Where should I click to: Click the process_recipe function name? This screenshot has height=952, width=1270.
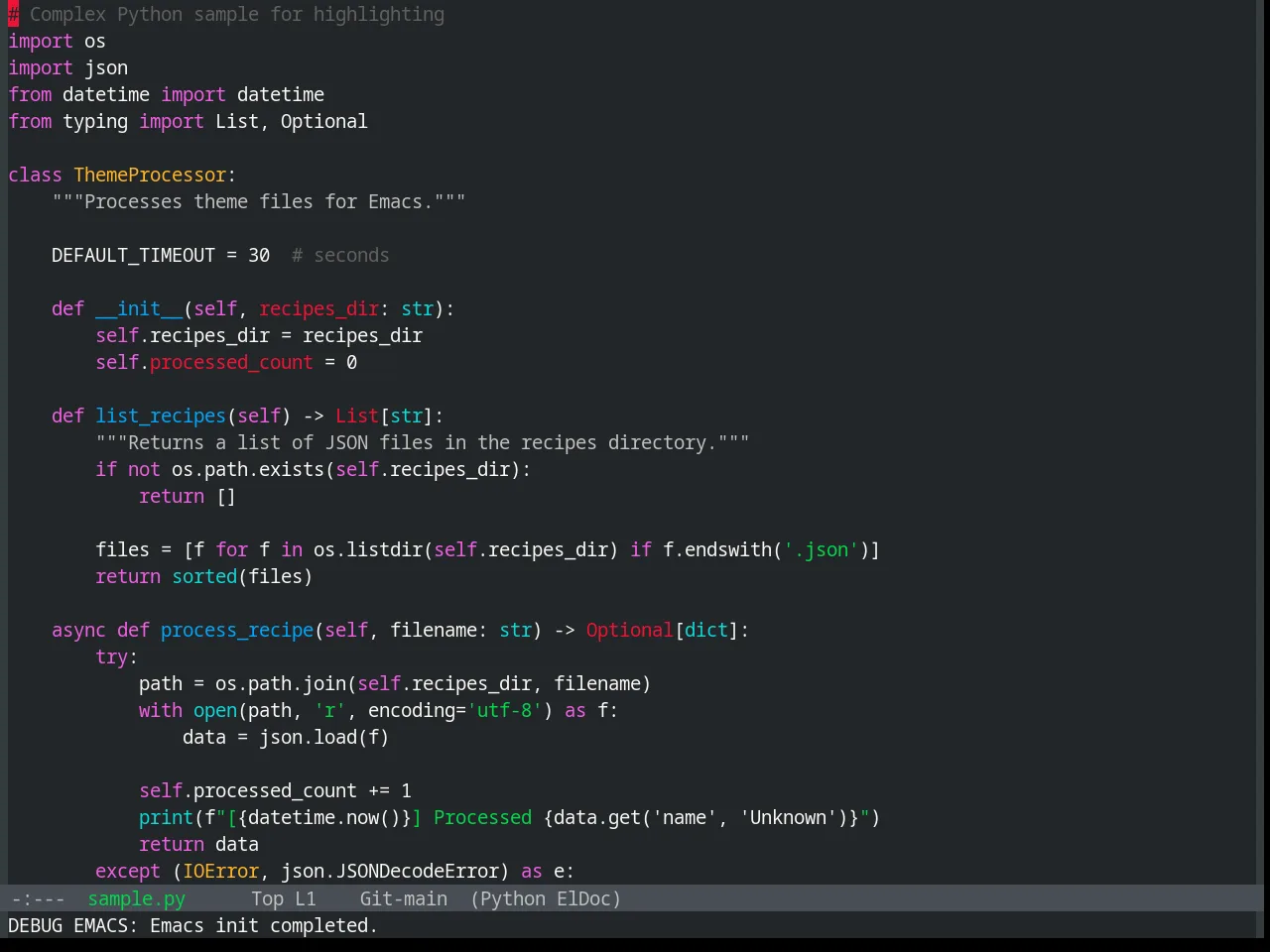point(237,630)
